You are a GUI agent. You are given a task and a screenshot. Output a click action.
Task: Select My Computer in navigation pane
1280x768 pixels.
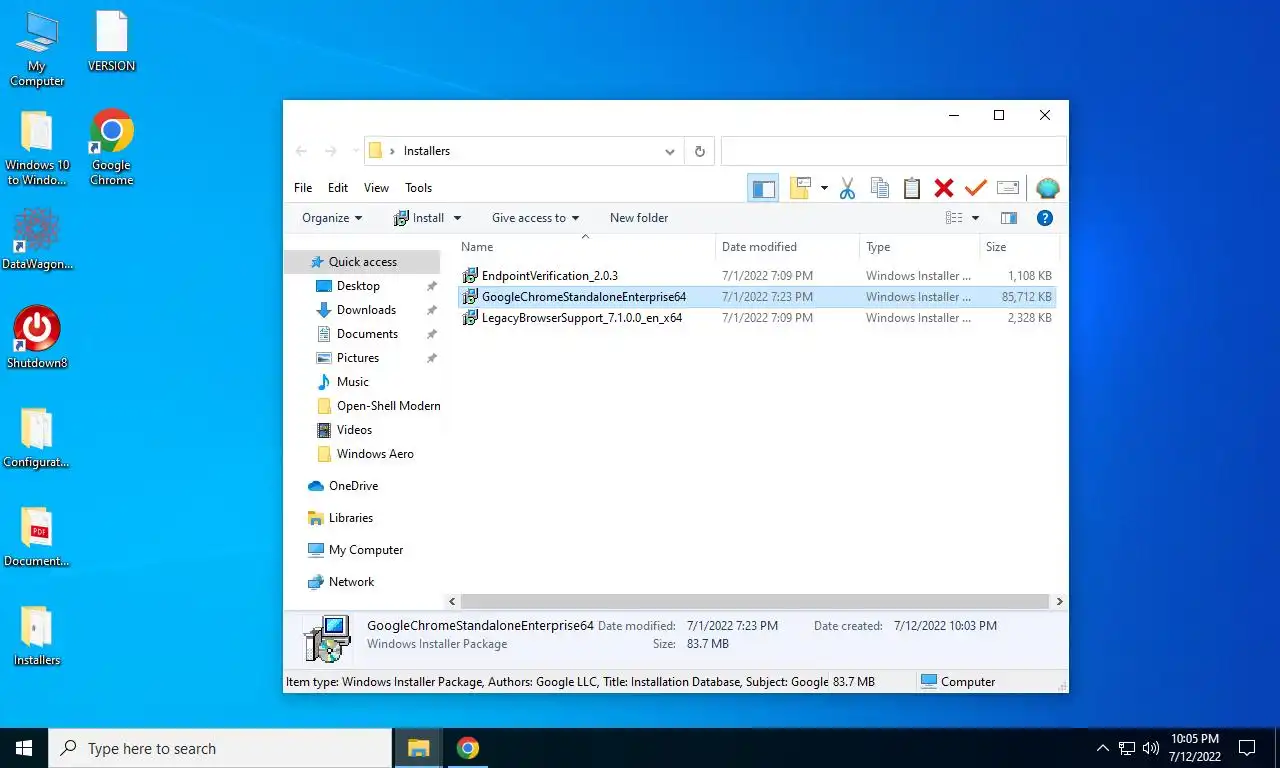click(366, 550)
